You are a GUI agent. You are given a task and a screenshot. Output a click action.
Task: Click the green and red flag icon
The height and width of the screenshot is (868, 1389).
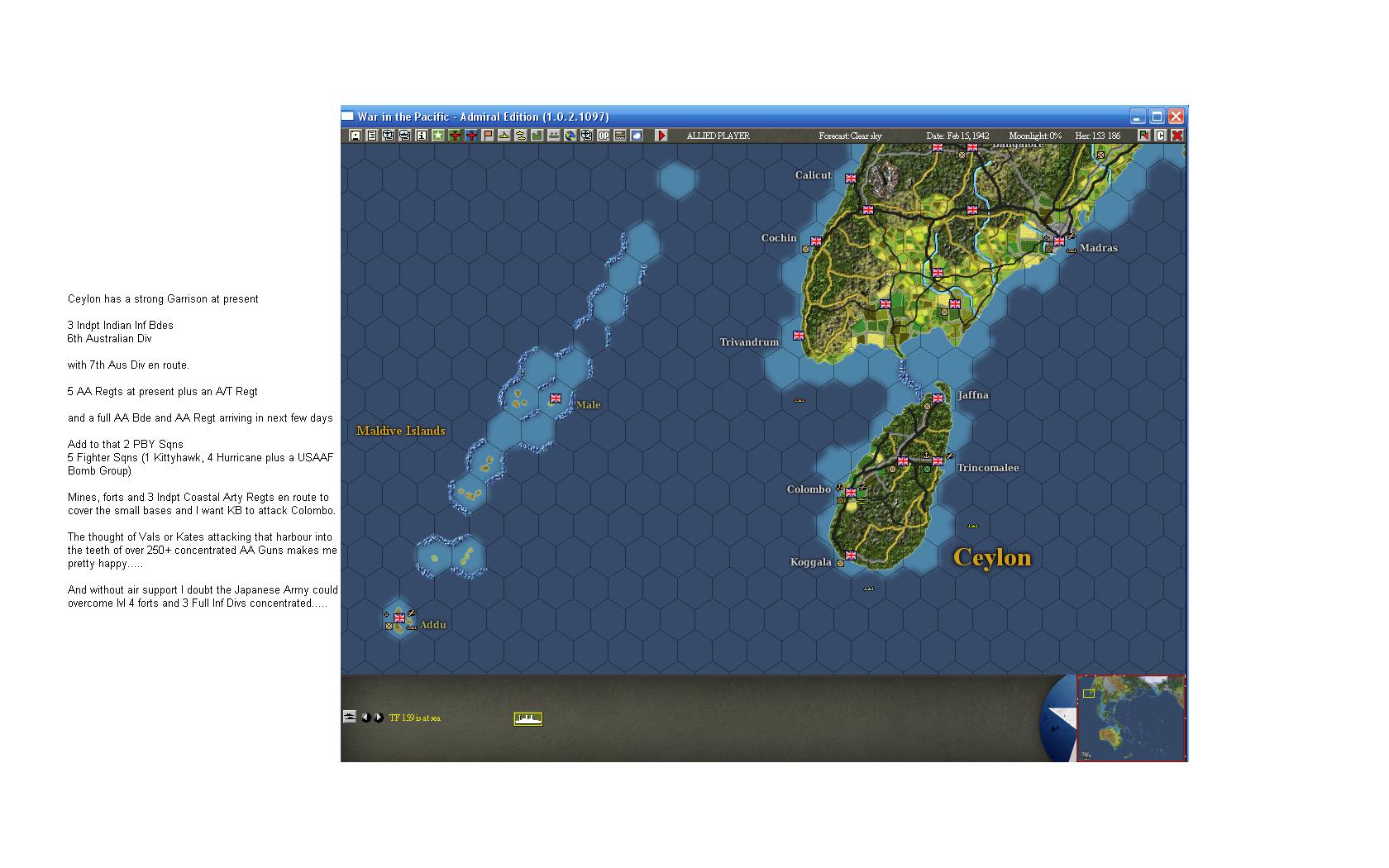1144,136
